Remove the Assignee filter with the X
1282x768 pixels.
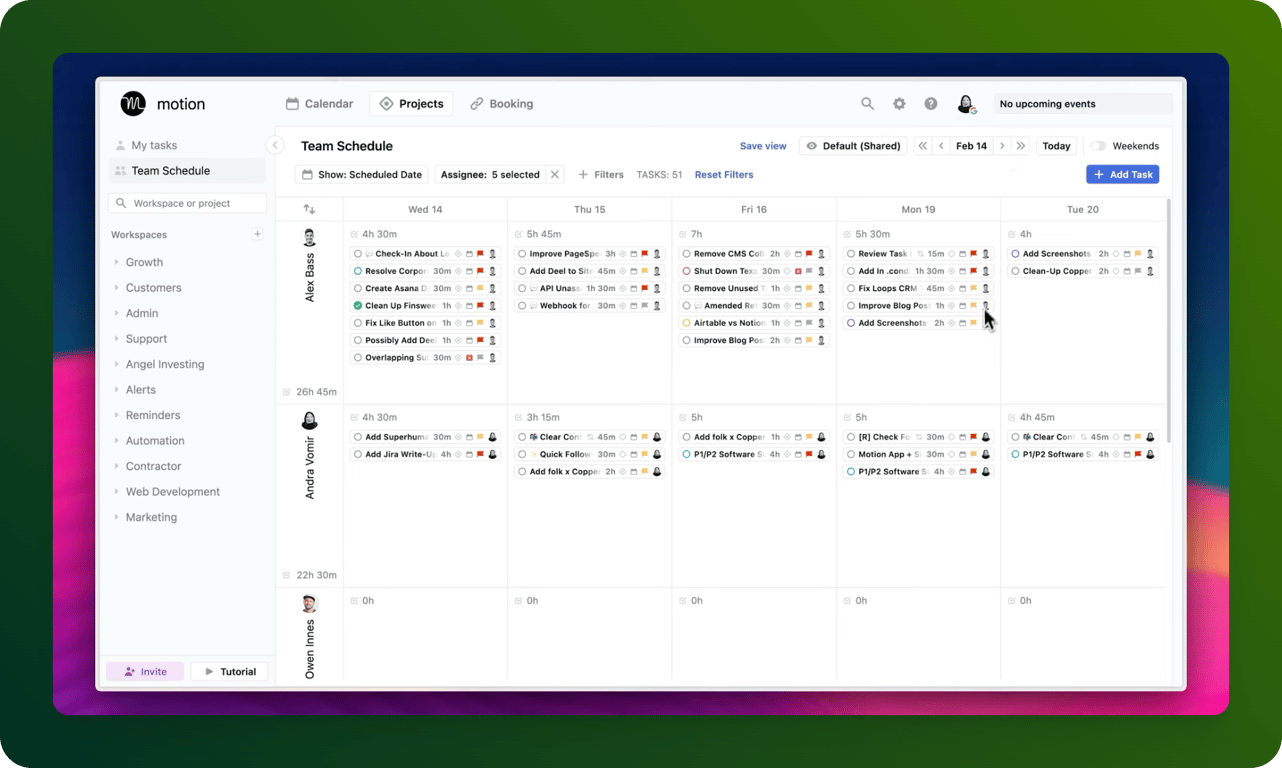[555, 175]
